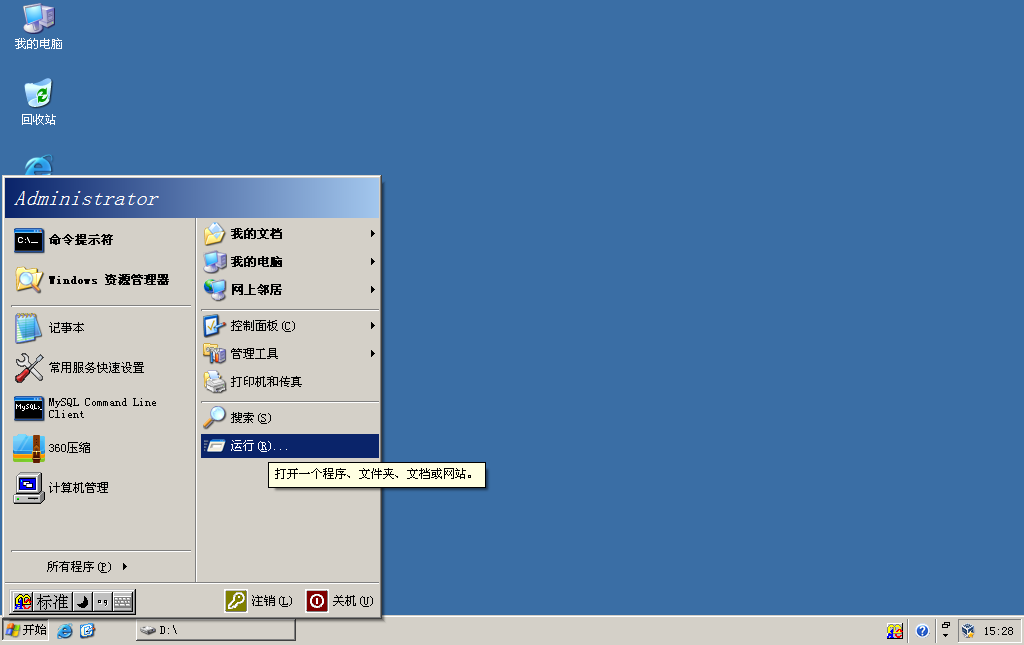Screen dimensions: 1024x645
Task: Open 网上邻居 in Start menu
Action: [289, 289]
